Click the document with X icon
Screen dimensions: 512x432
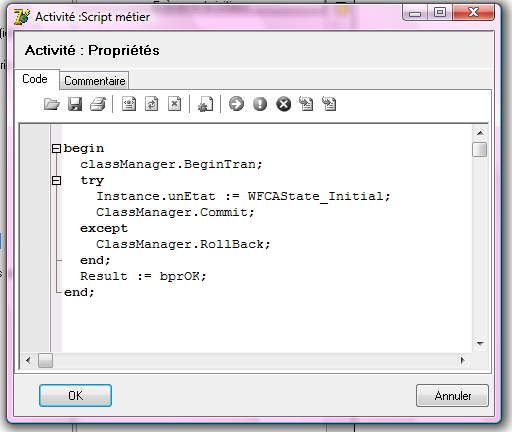pos(174,104)
